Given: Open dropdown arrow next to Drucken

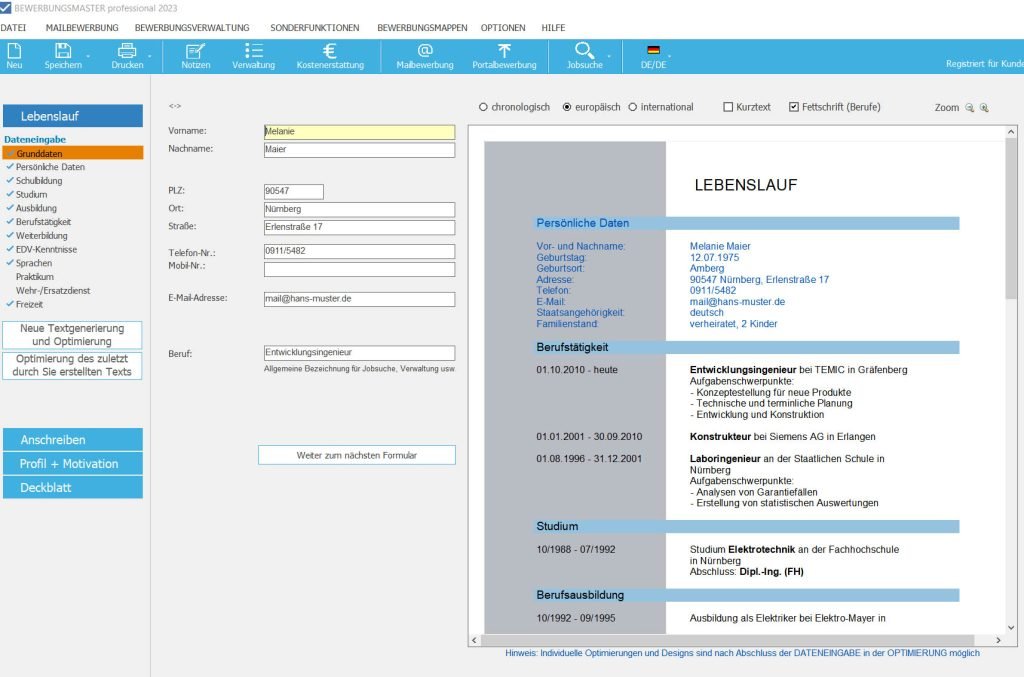Looking at the screenshot, I should [x=150, y=57].
